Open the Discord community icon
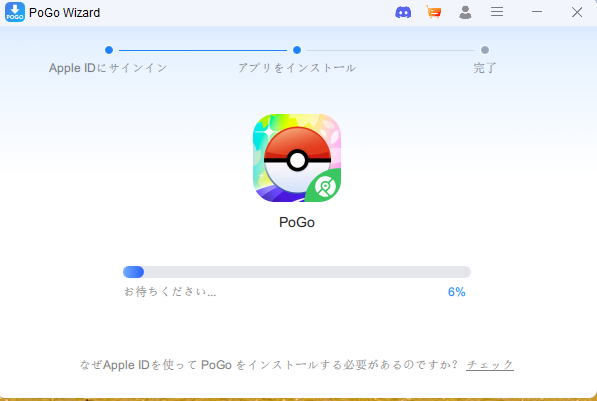Screen dimensions: 597x401 tap(403, 12)
